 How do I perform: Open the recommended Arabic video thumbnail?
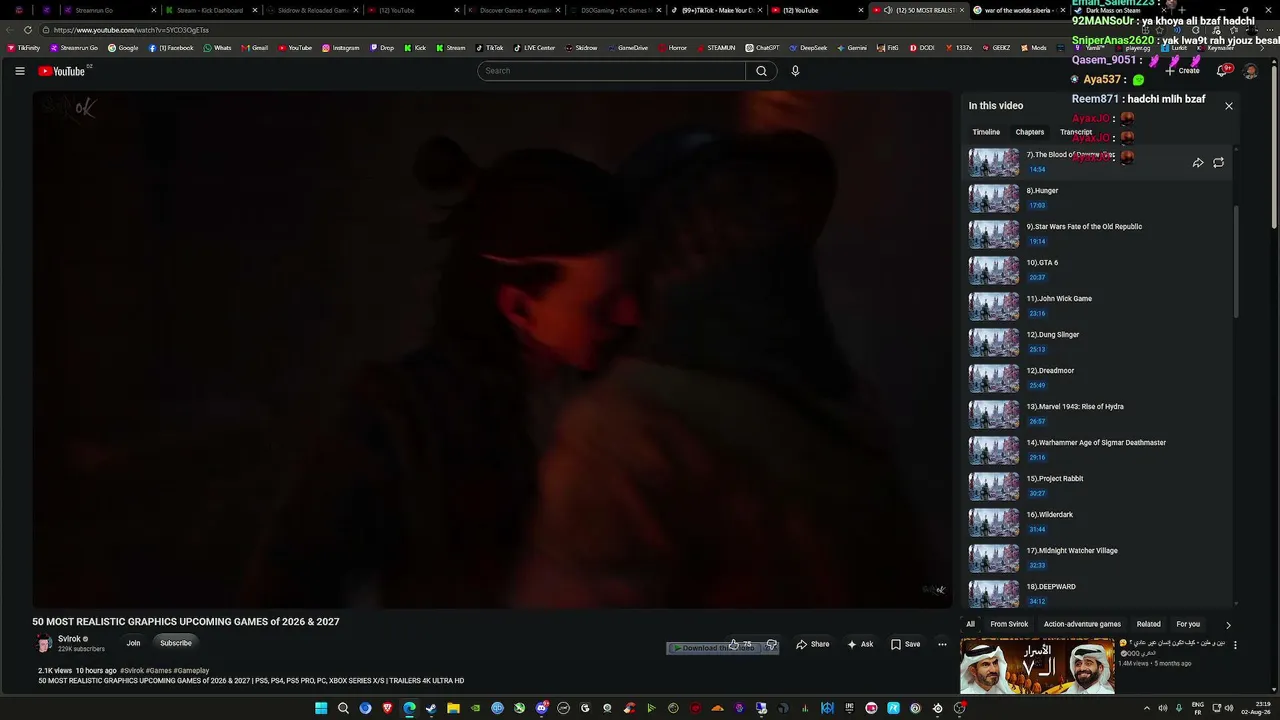[1037, 666]
